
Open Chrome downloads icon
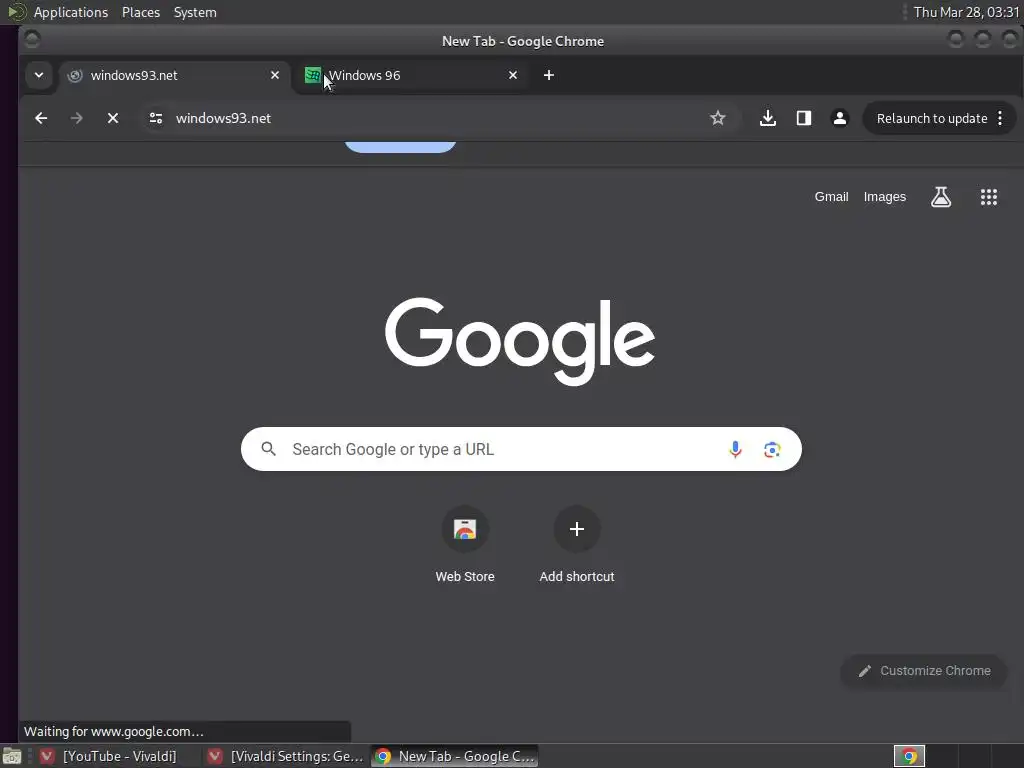[768, 118]
